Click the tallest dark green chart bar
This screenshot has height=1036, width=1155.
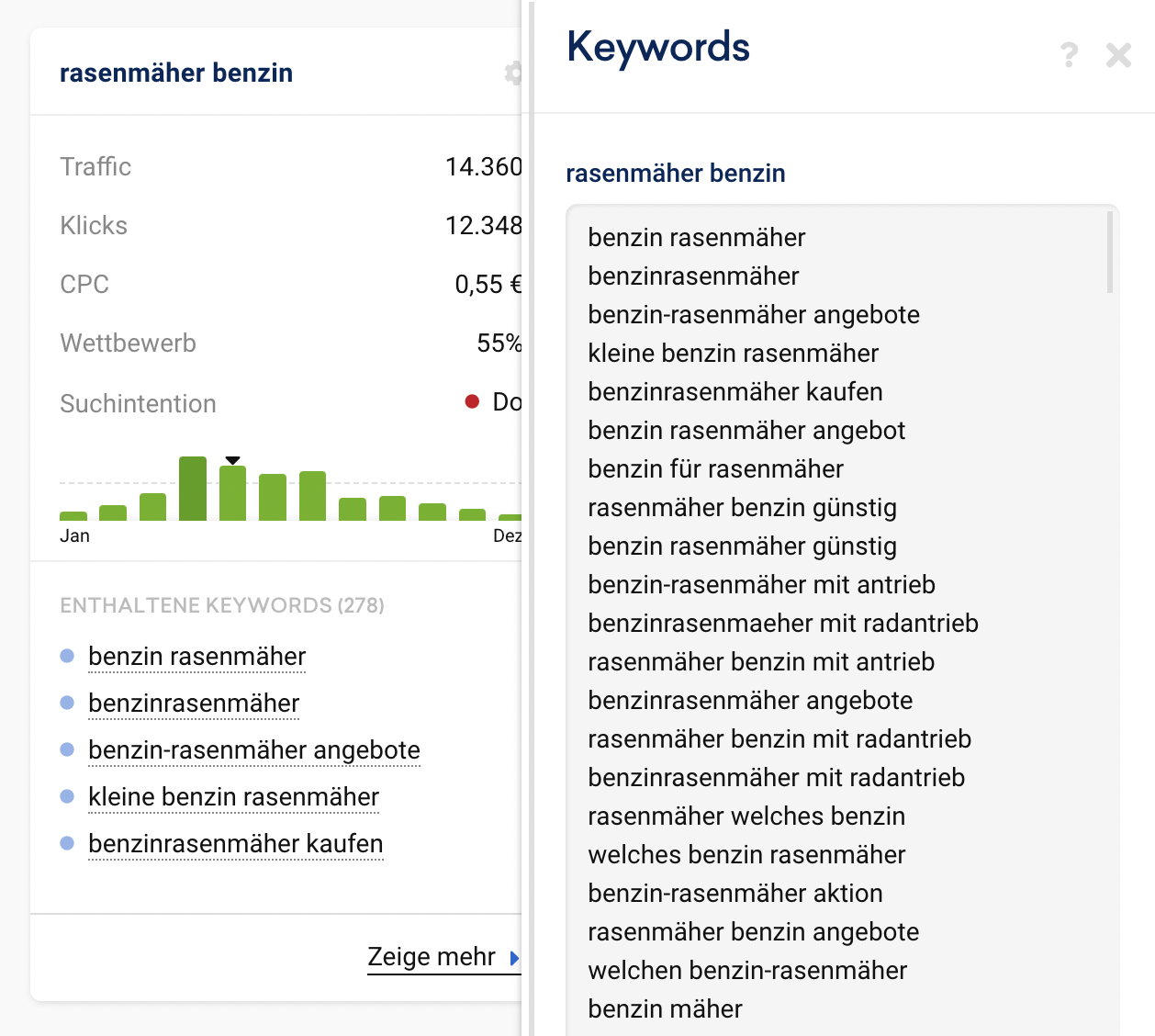[x=193, y=489]
